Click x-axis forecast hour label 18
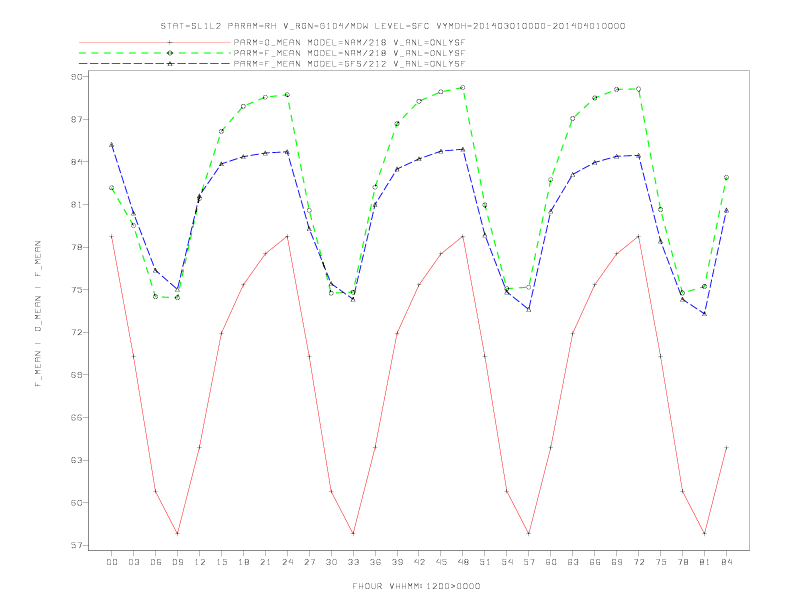 [243, 562]
